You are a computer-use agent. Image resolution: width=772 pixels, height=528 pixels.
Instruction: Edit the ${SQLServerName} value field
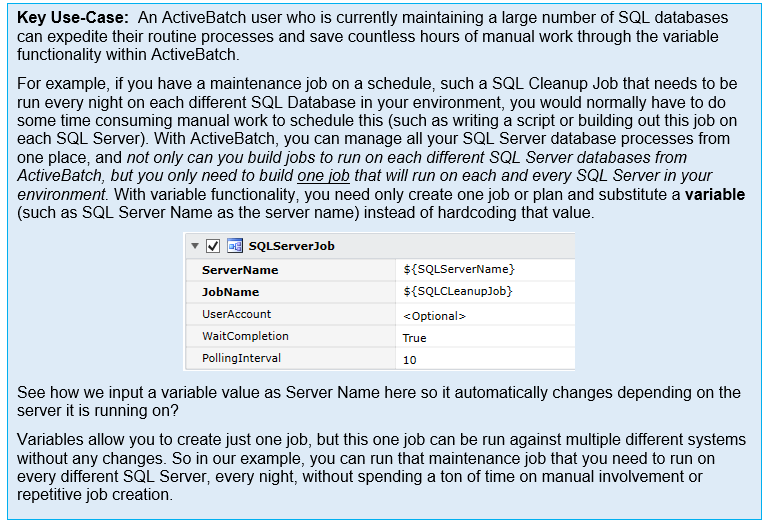(459, 269)
